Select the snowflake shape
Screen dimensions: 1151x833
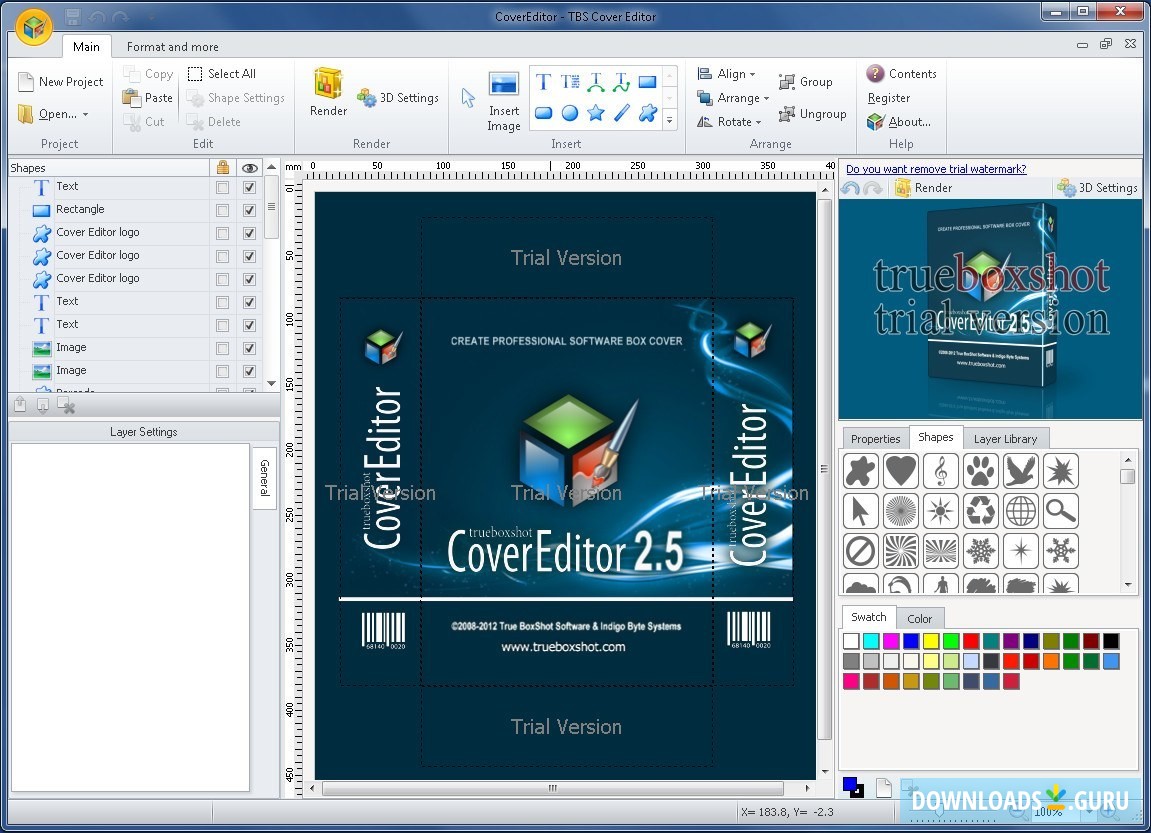(x=980, y=550)
